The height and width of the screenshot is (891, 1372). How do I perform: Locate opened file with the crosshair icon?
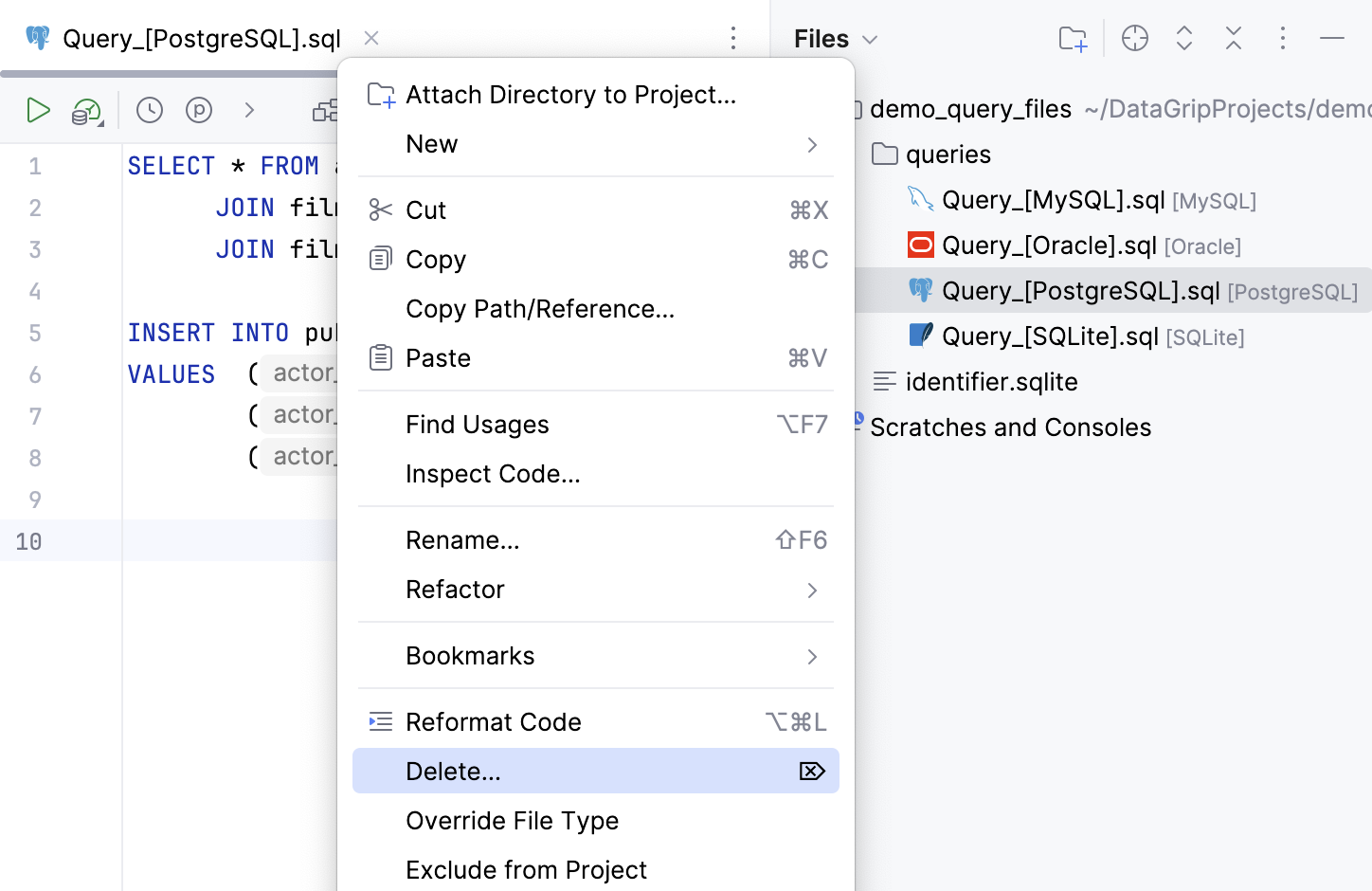coord(1134,38)
